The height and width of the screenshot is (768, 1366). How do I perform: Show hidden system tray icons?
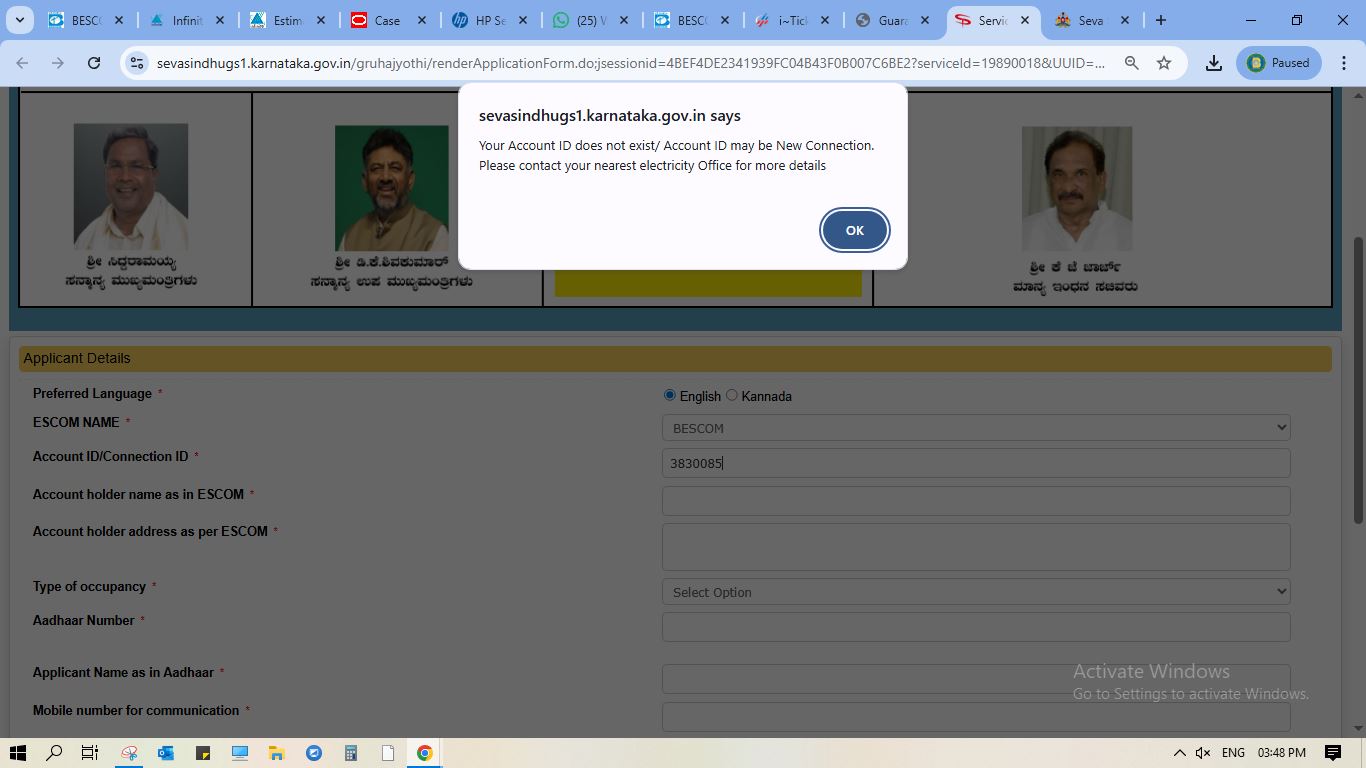[x=1179, y=753]
